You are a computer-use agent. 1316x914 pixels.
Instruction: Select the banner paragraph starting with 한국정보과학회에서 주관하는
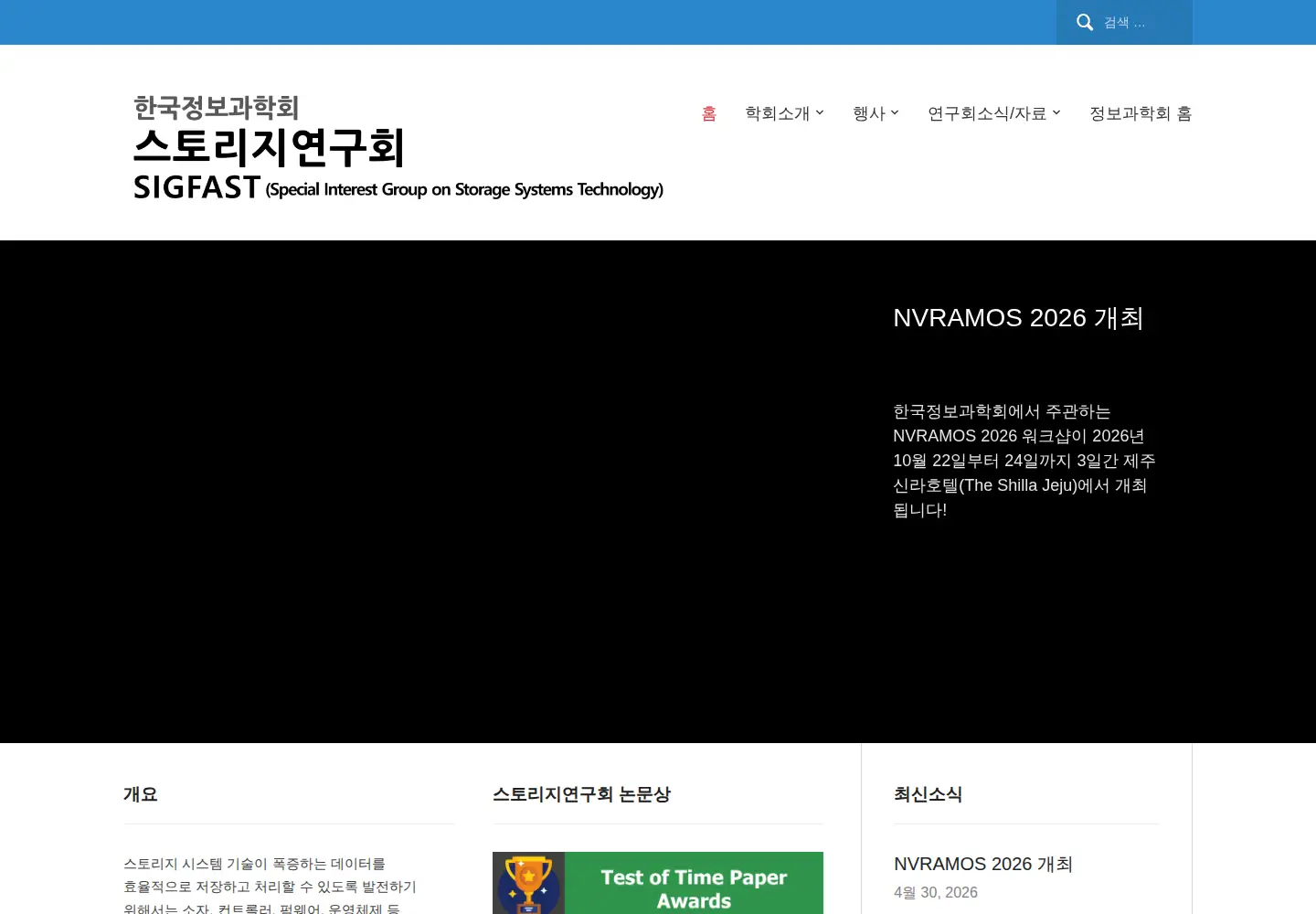tap(1024, 461)
